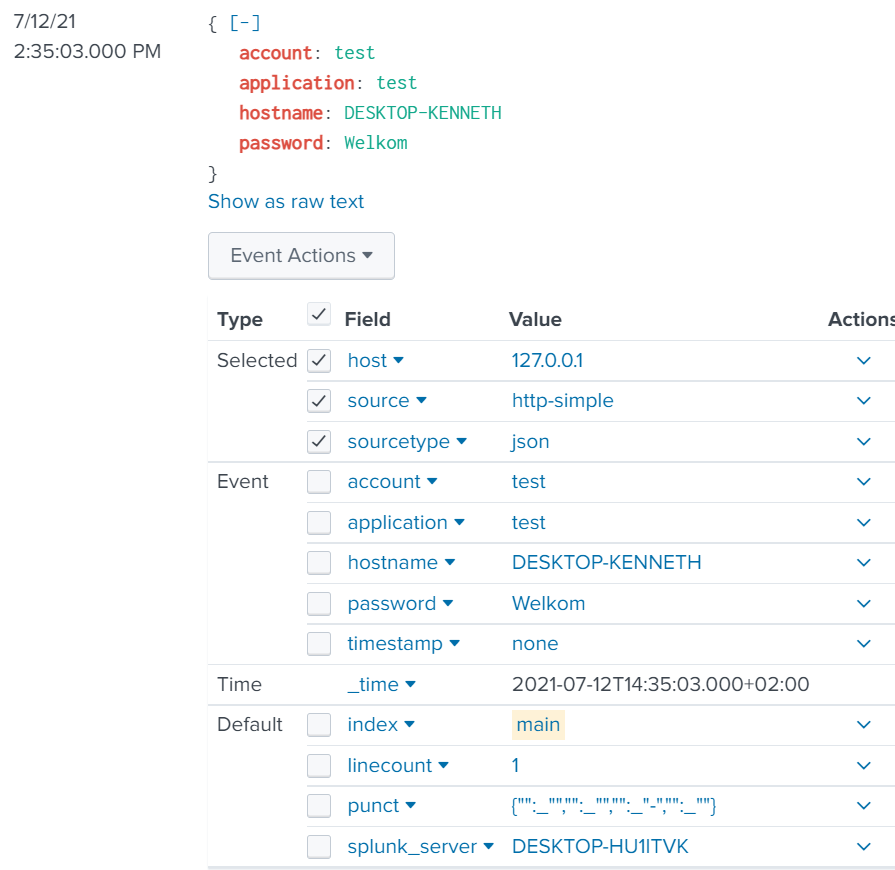
Task: Open the _time field dropdown
Action: (410, 685)
